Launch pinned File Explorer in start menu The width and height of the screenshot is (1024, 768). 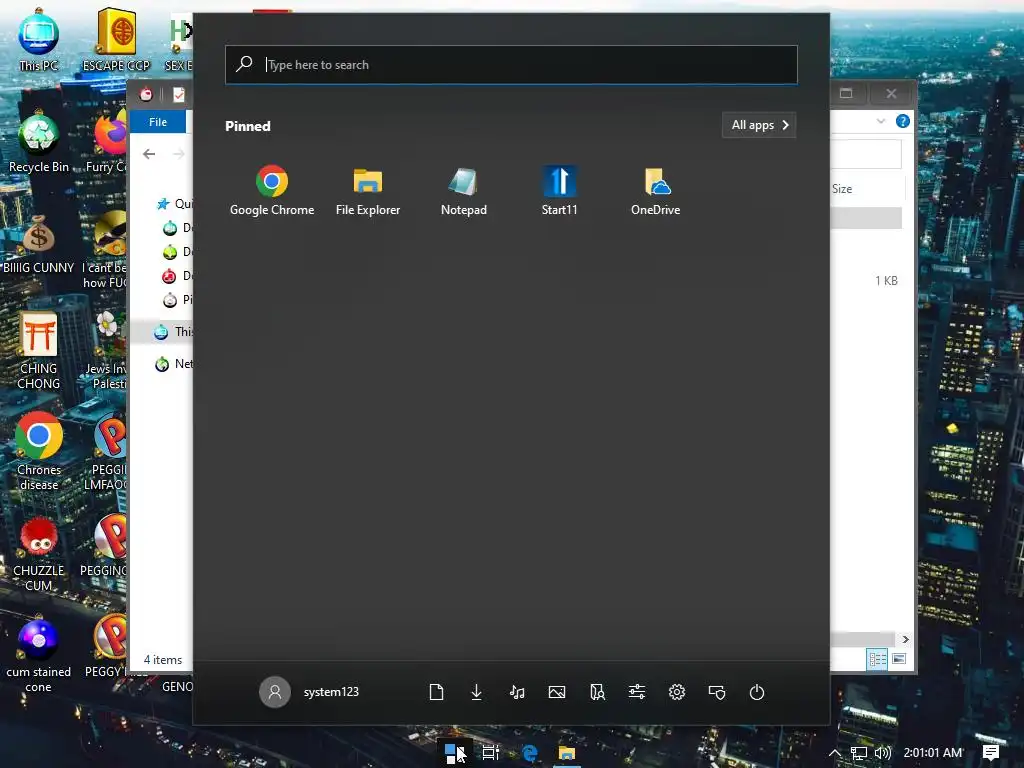368,190
